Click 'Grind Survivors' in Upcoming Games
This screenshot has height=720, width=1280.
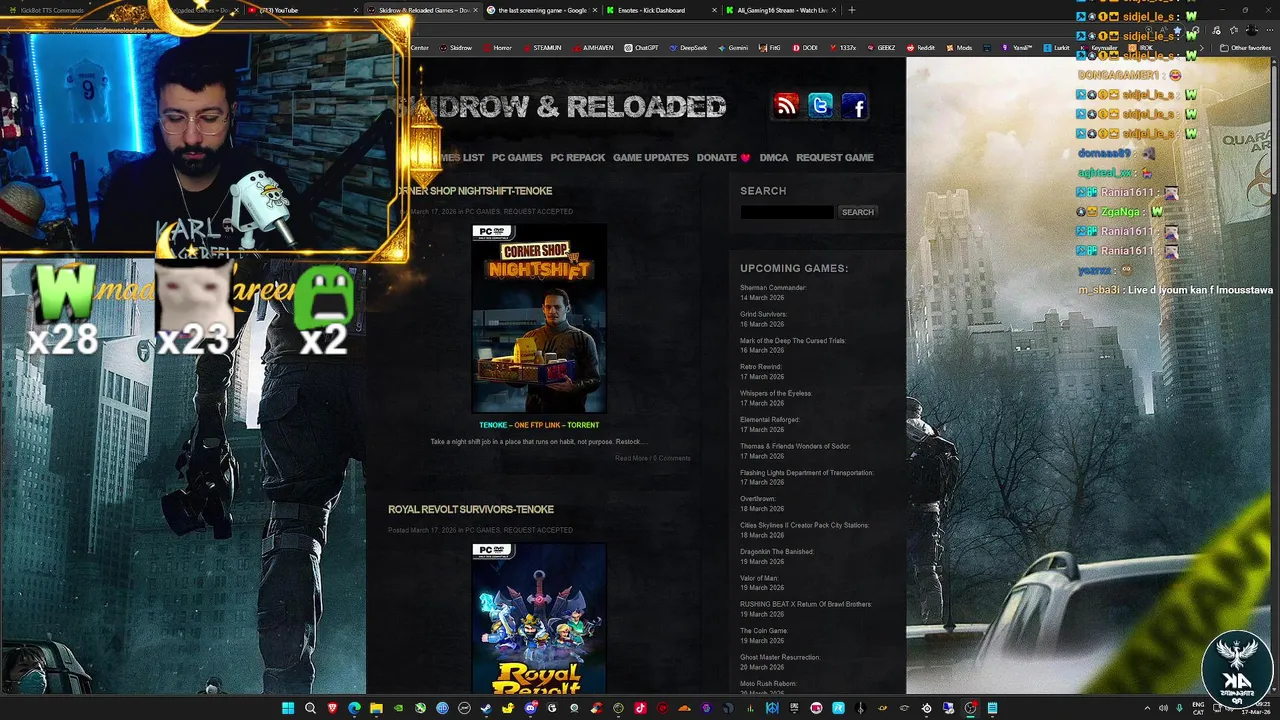764,314
